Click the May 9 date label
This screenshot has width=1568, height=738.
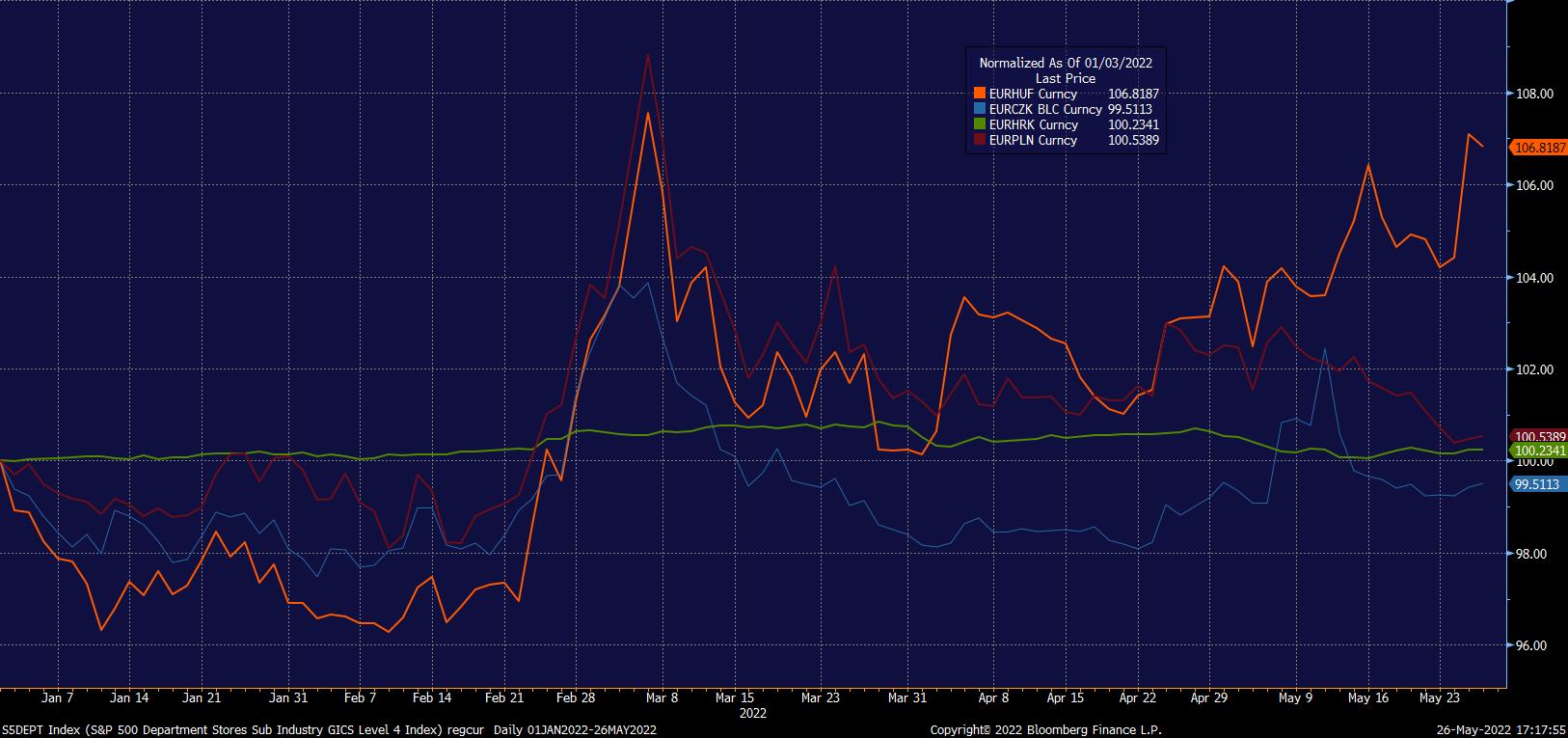click(x=1295, y=697)
